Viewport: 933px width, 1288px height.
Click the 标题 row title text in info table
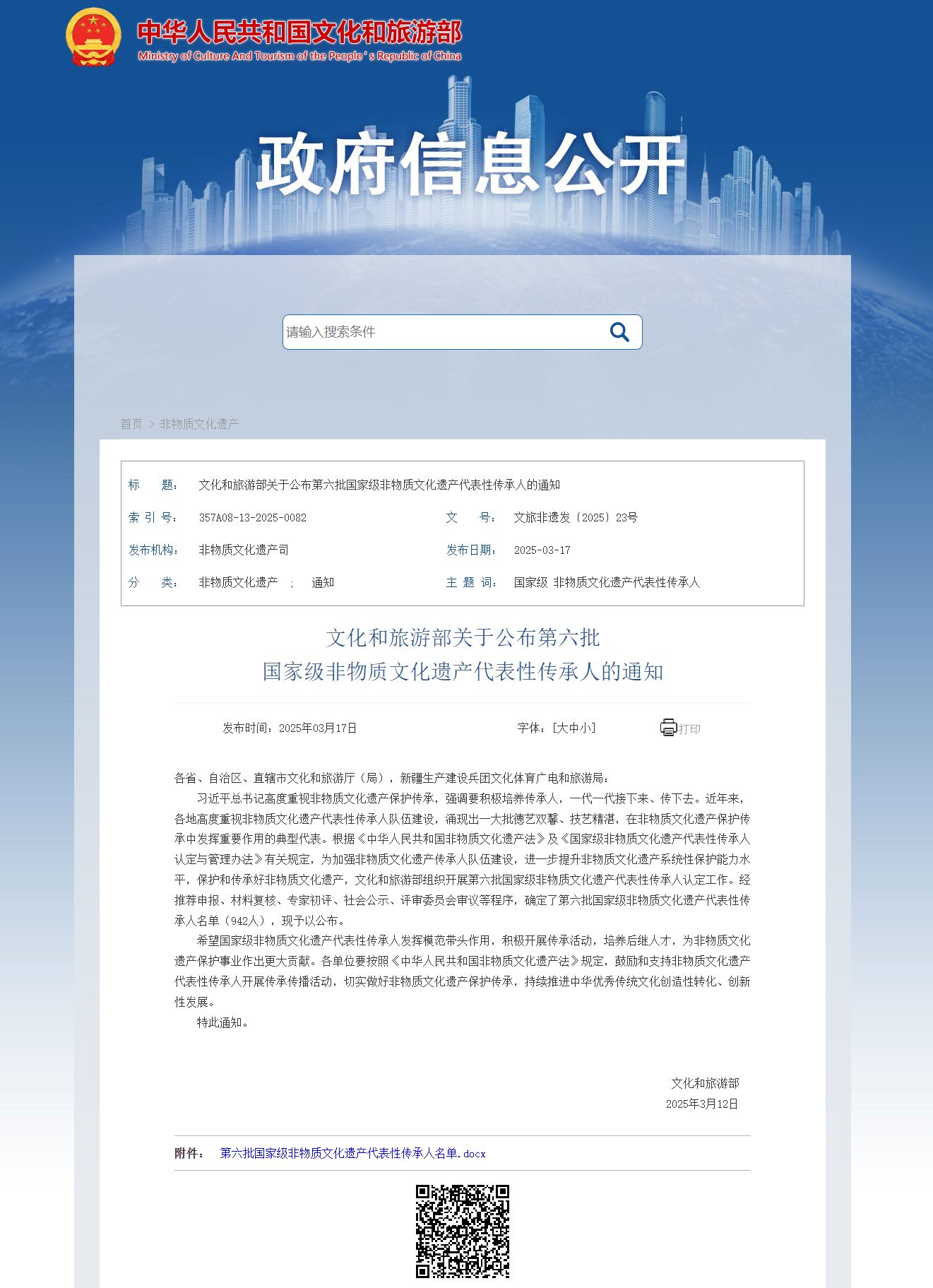click(x=379, y=485)
